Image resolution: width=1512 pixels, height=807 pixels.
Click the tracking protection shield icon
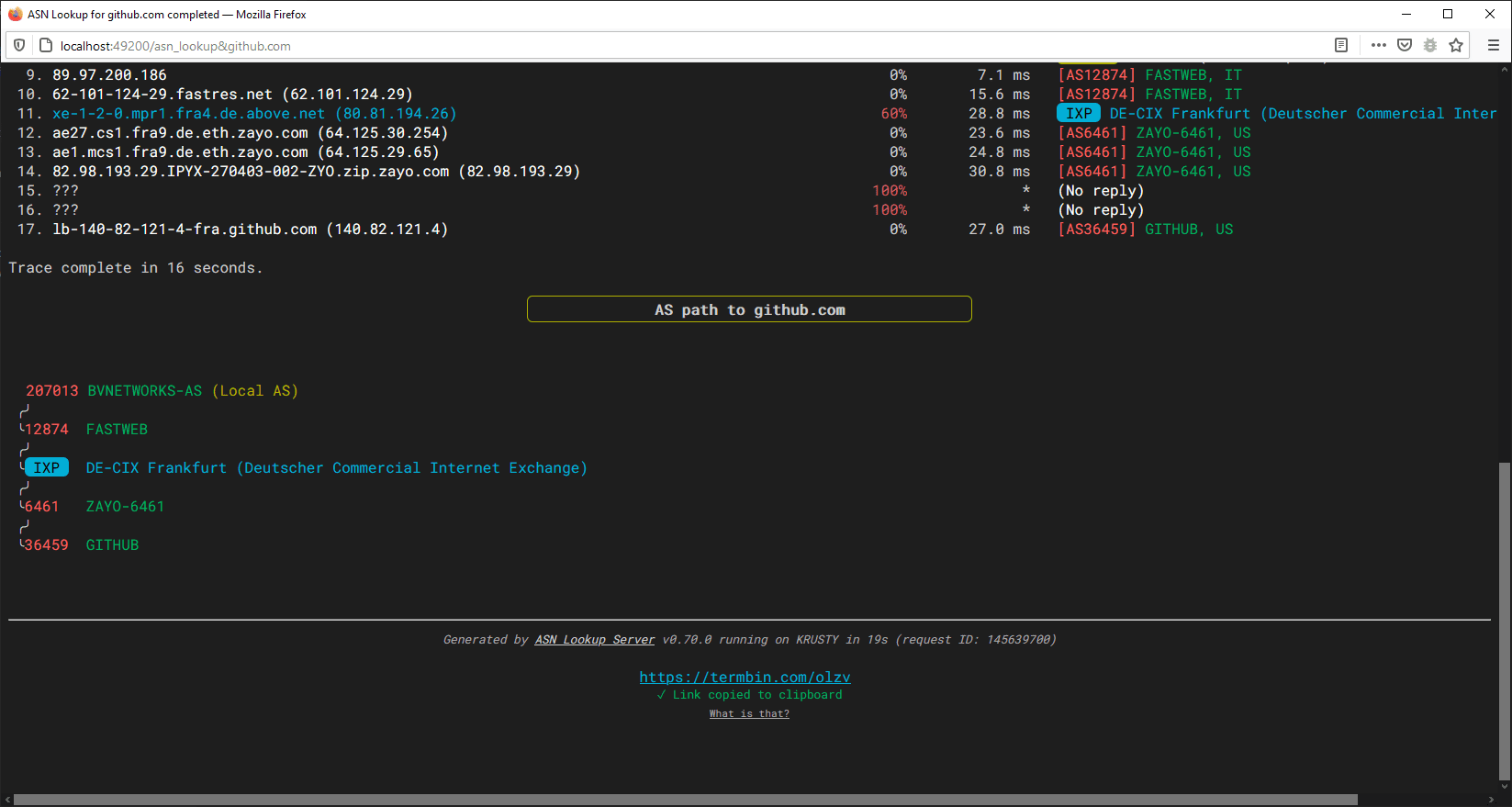pos(19,45)
